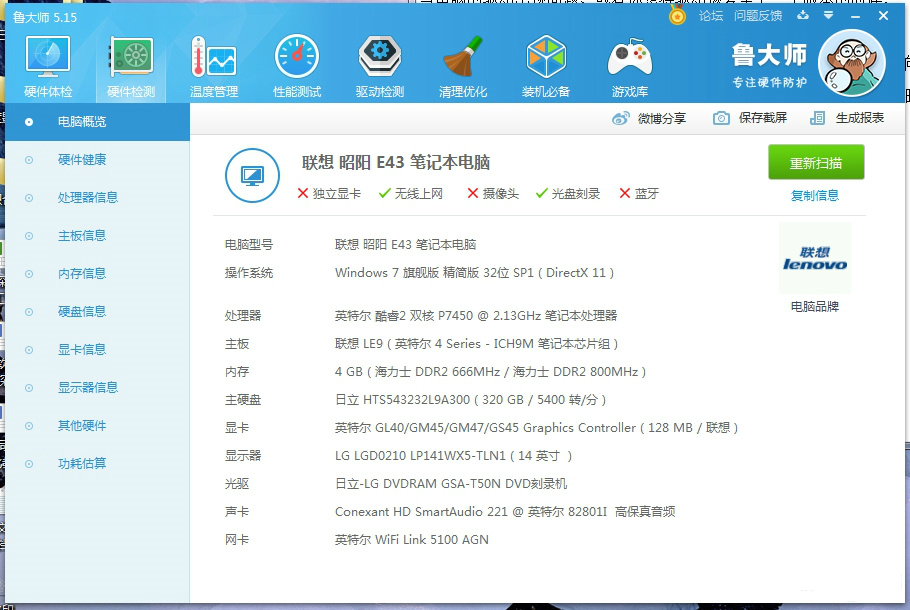Click the gold medal icon in title bar
Viewport: 910px width, 610px height.
[x=677, y=15]
